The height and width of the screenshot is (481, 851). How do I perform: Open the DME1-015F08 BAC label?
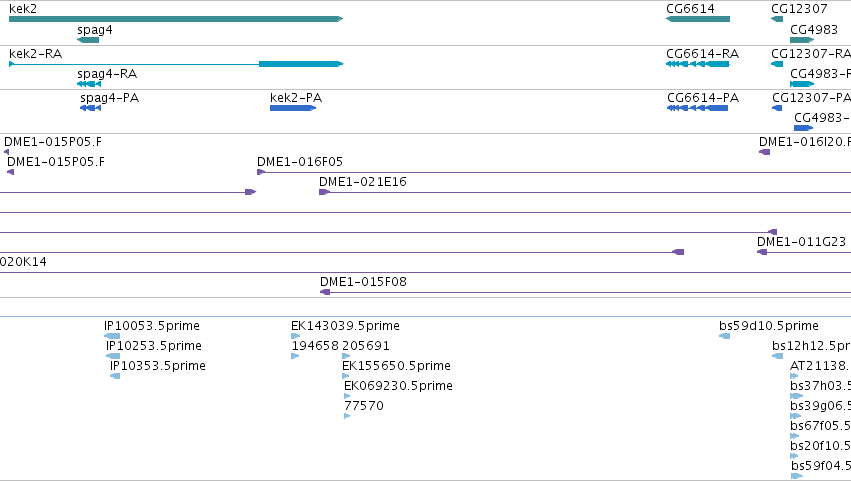pyautogui.click(x=363, y=282)
